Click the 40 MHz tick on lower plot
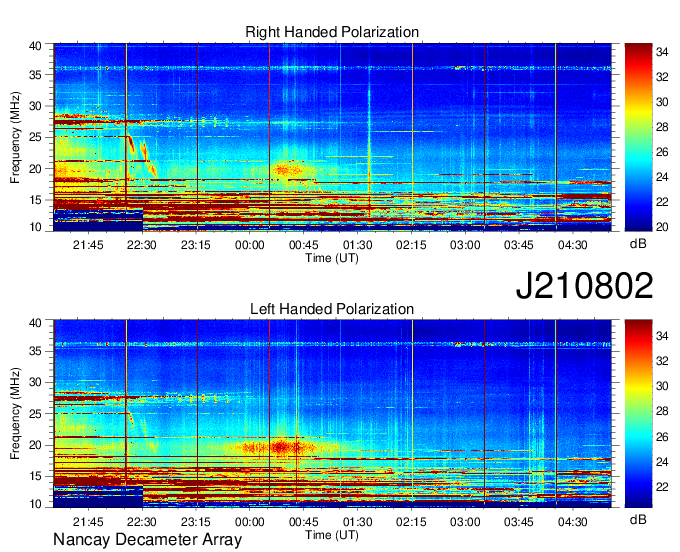 36,323
